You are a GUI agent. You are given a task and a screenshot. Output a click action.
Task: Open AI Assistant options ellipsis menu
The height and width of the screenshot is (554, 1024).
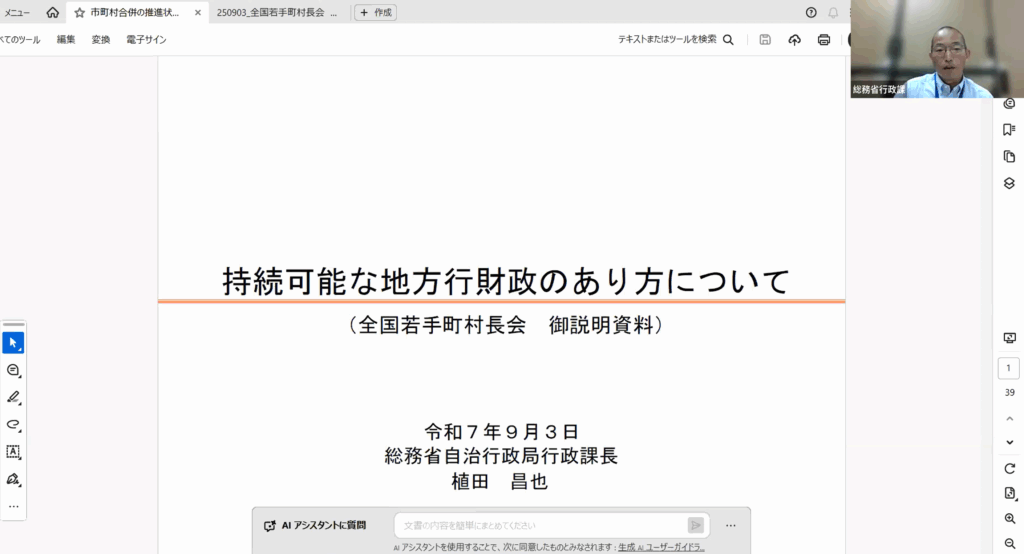click(731, 525)
